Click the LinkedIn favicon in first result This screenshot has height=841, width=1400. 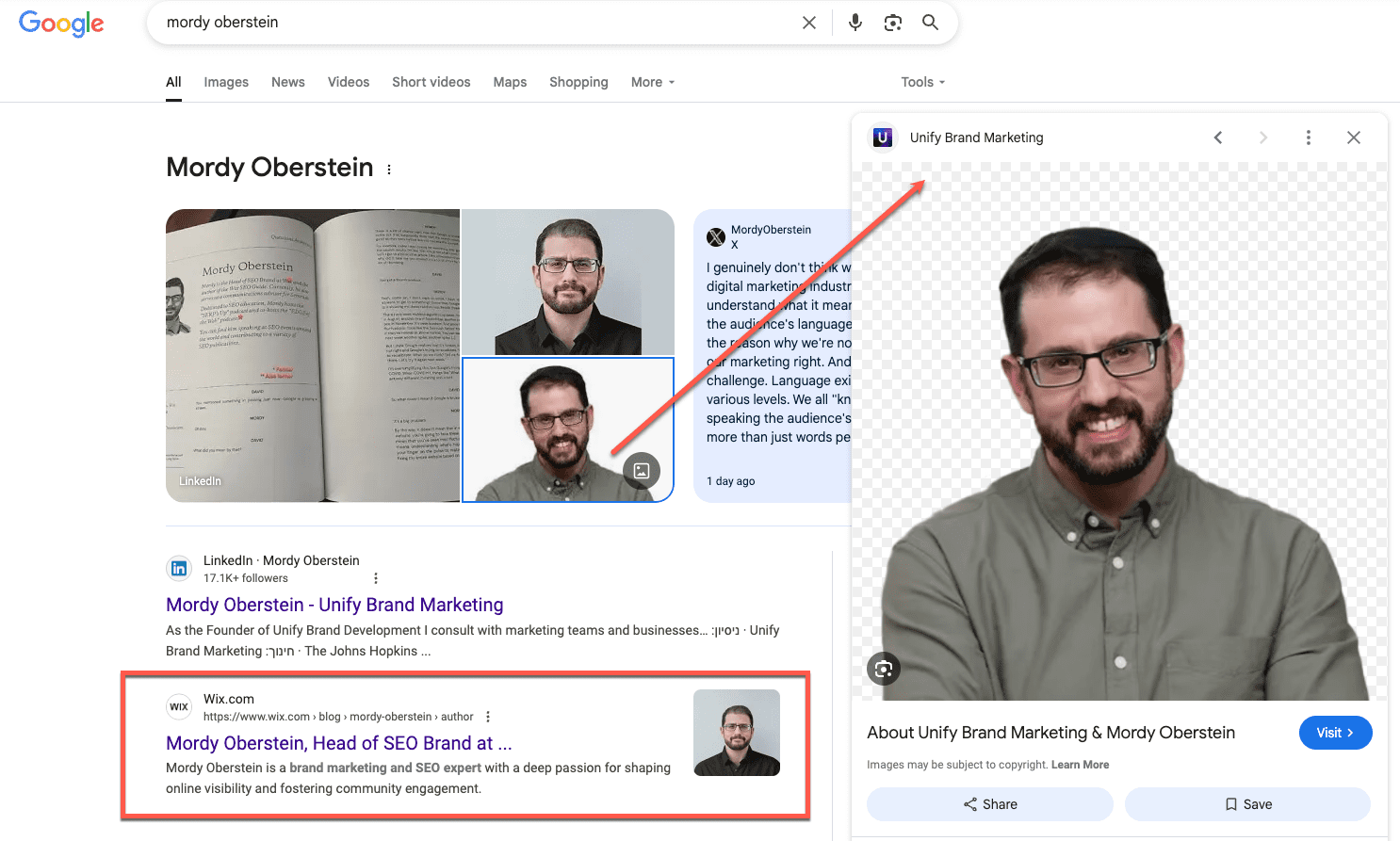click(179, 569)
